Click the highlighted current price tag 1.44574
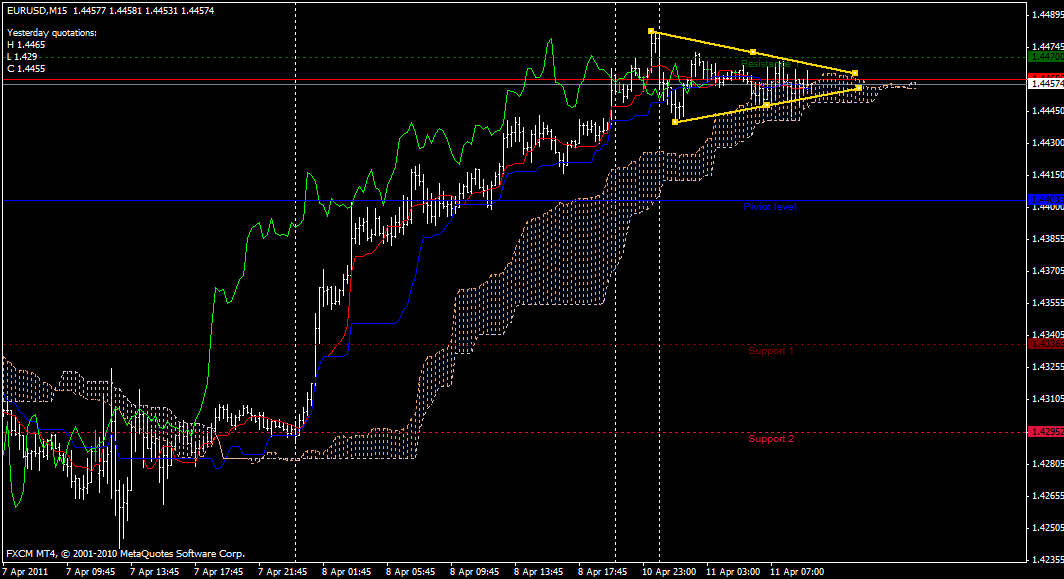Viewport: 1064px width, 579px height. 1040,84
